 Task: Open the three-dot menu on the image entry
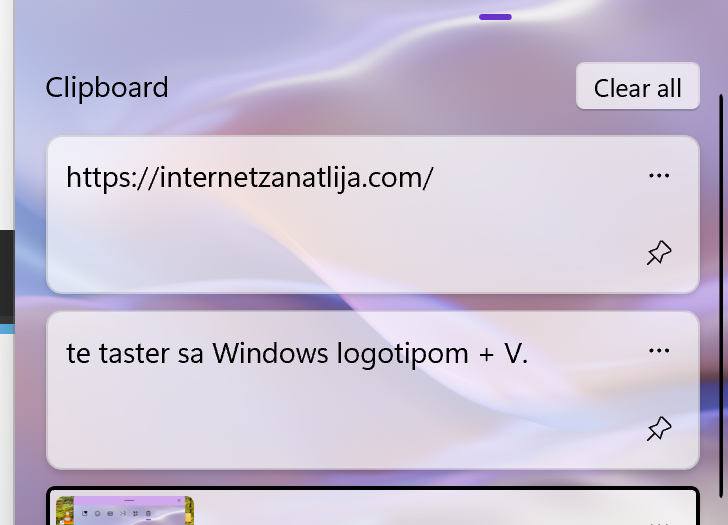coord(659,522)
